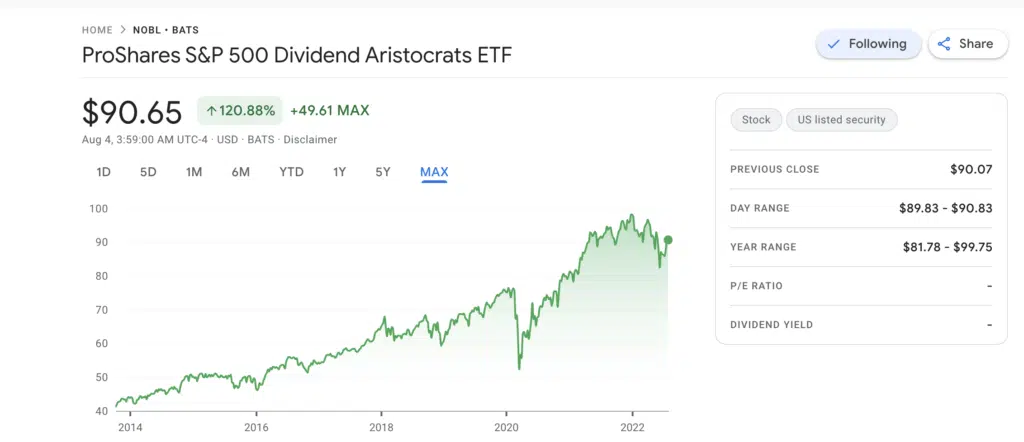Screen dimensions: 1024x442
Task: Show the 1M chart range
Action: coord(194,172)
